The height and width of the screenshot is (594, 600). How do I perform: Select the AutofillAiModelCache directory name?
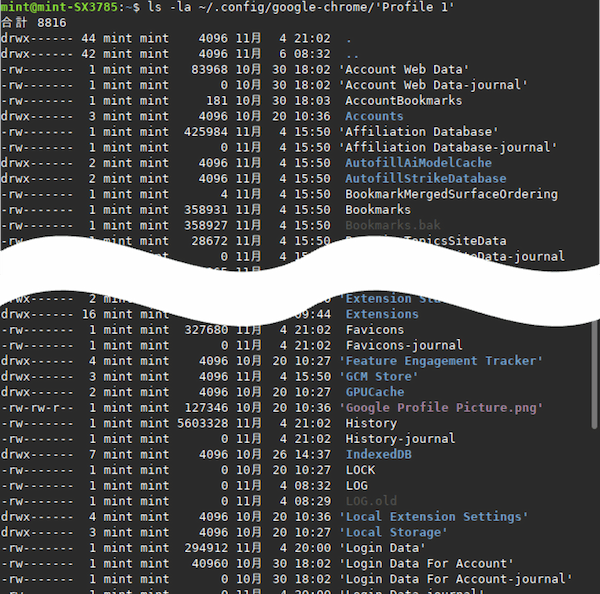click(418, 163)
